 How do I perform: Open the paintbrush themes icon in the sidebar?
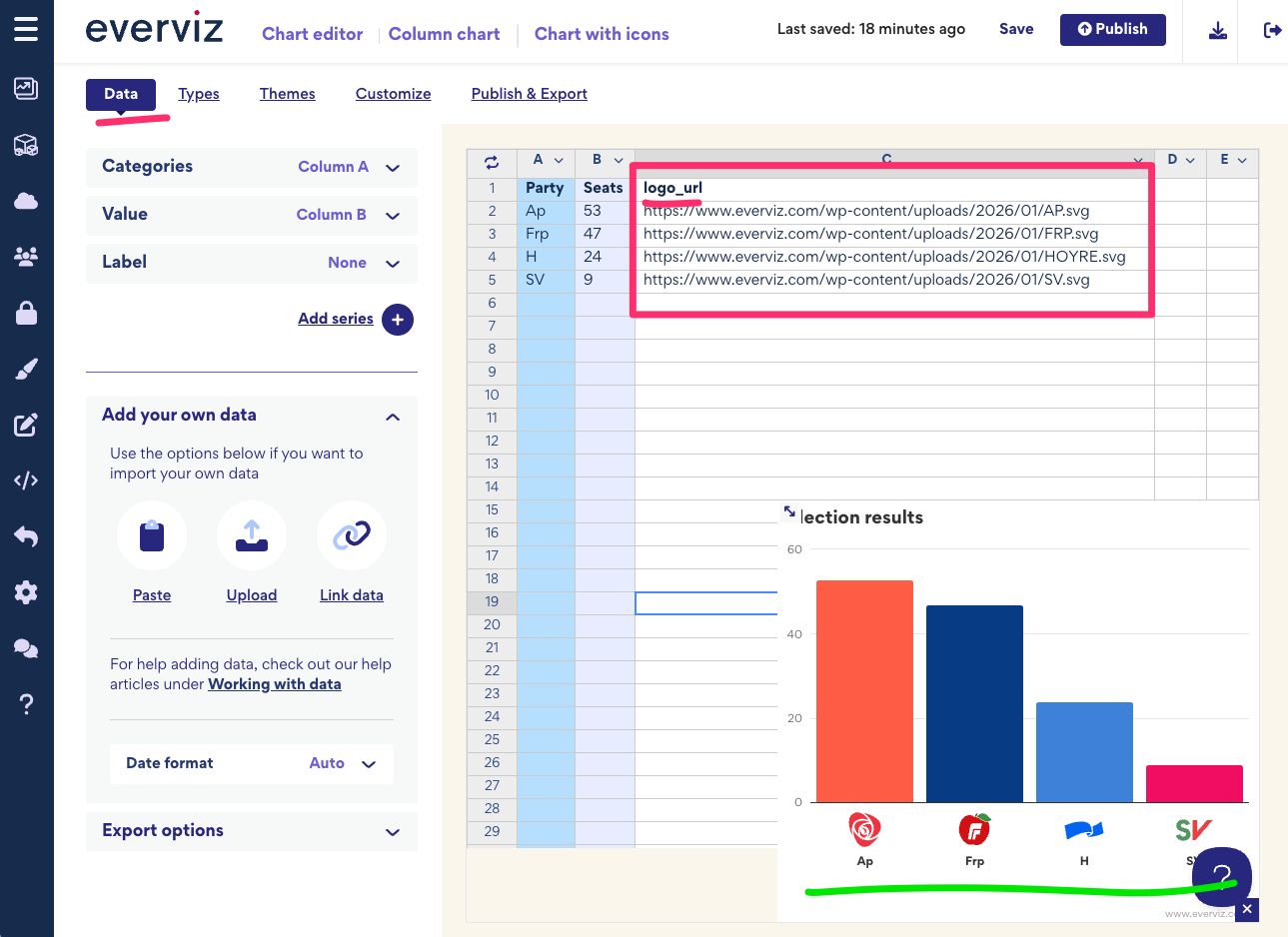click(x=26, y=369)
